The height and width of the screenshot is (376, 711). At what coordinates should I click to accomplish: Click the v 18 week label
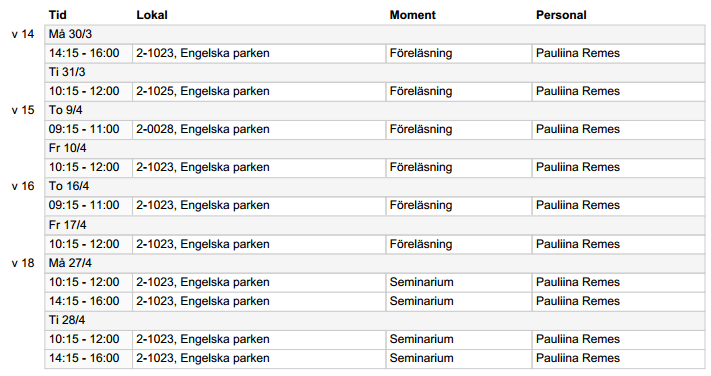[23, 263]
